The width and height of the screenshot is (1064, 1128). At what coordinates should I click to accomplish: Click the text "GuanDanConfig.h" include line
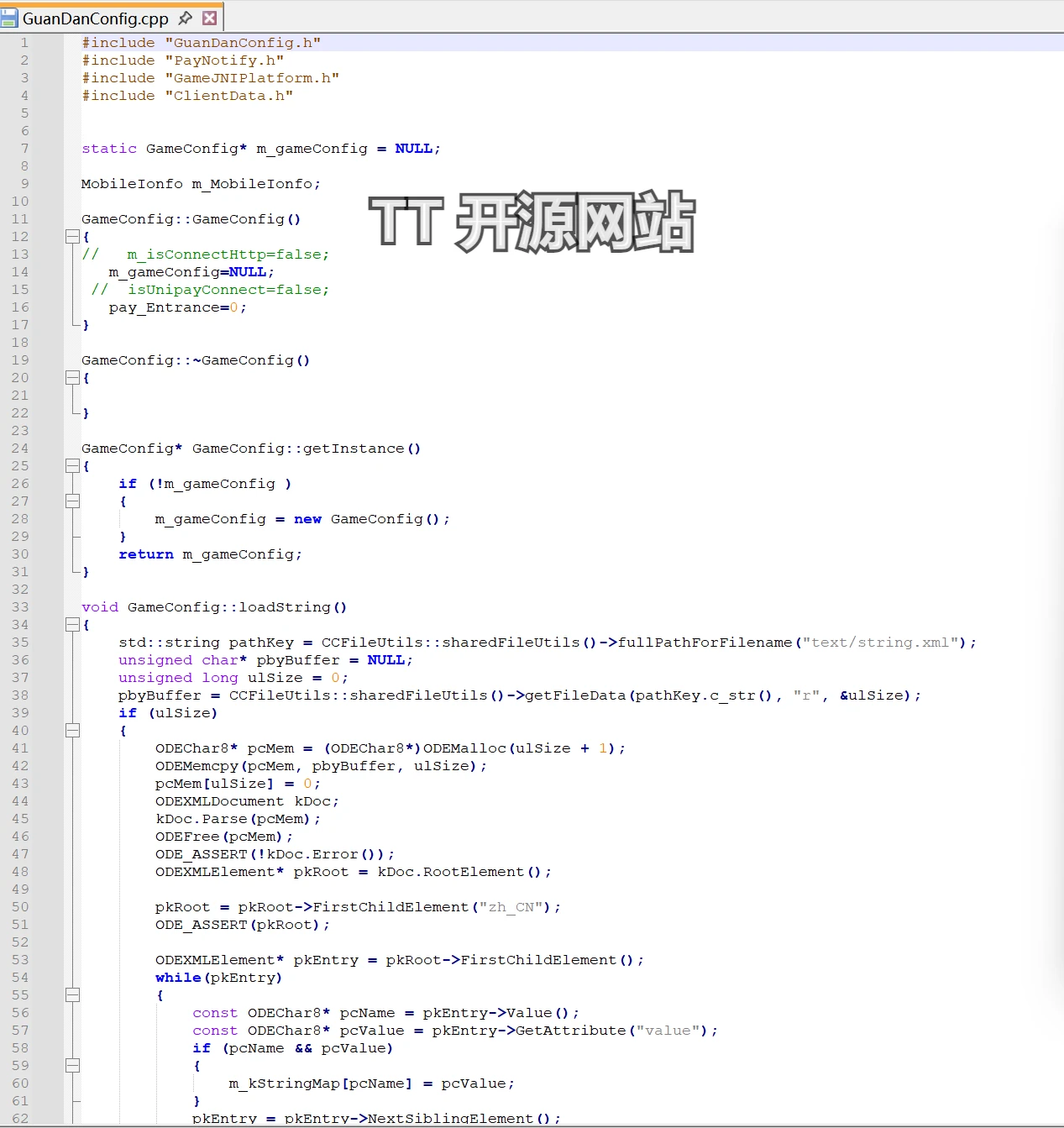(201, 43)
